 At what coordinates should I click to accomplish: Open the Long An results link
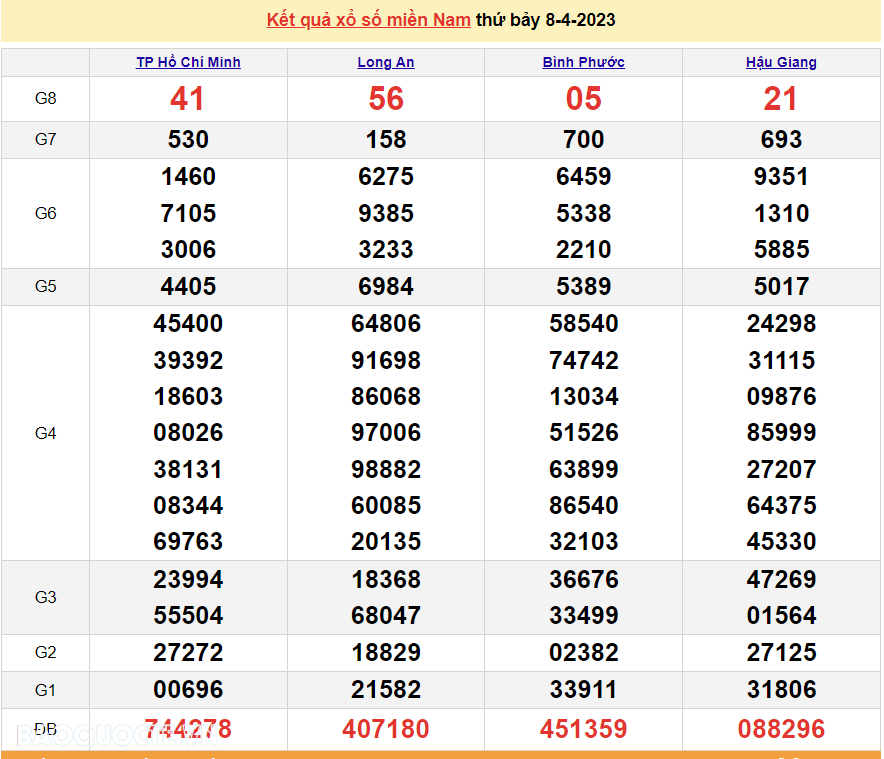pyautogui.click(x=385, y=62)
